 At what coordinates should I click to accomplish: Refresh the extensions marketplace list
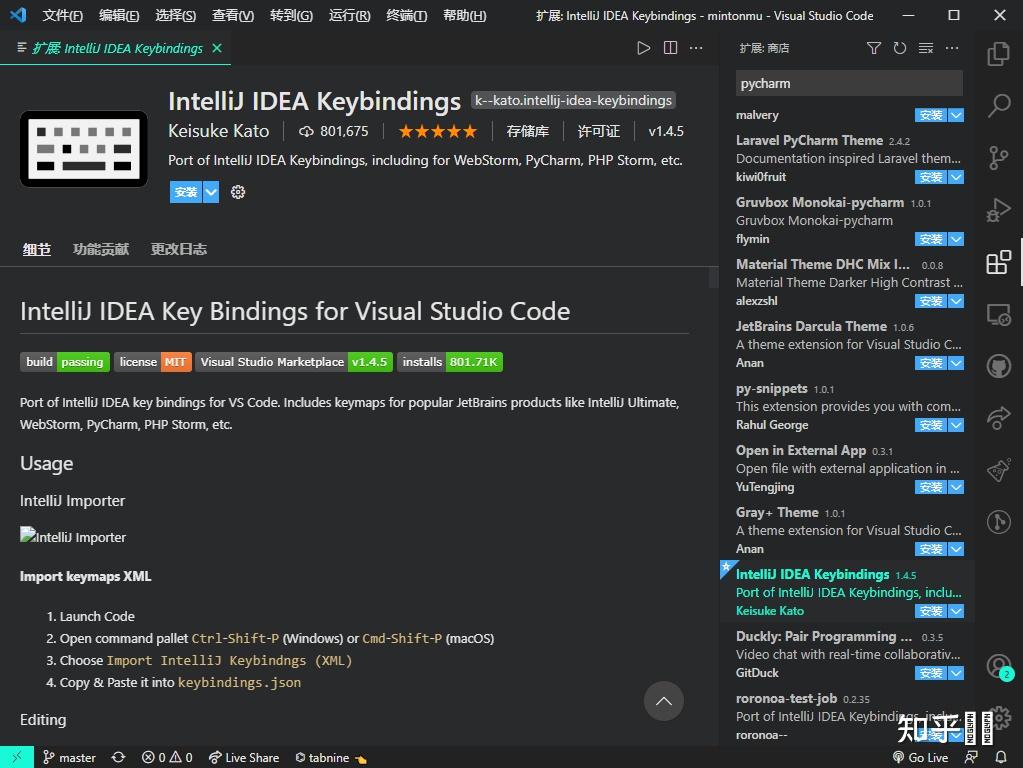pos(900,48)
